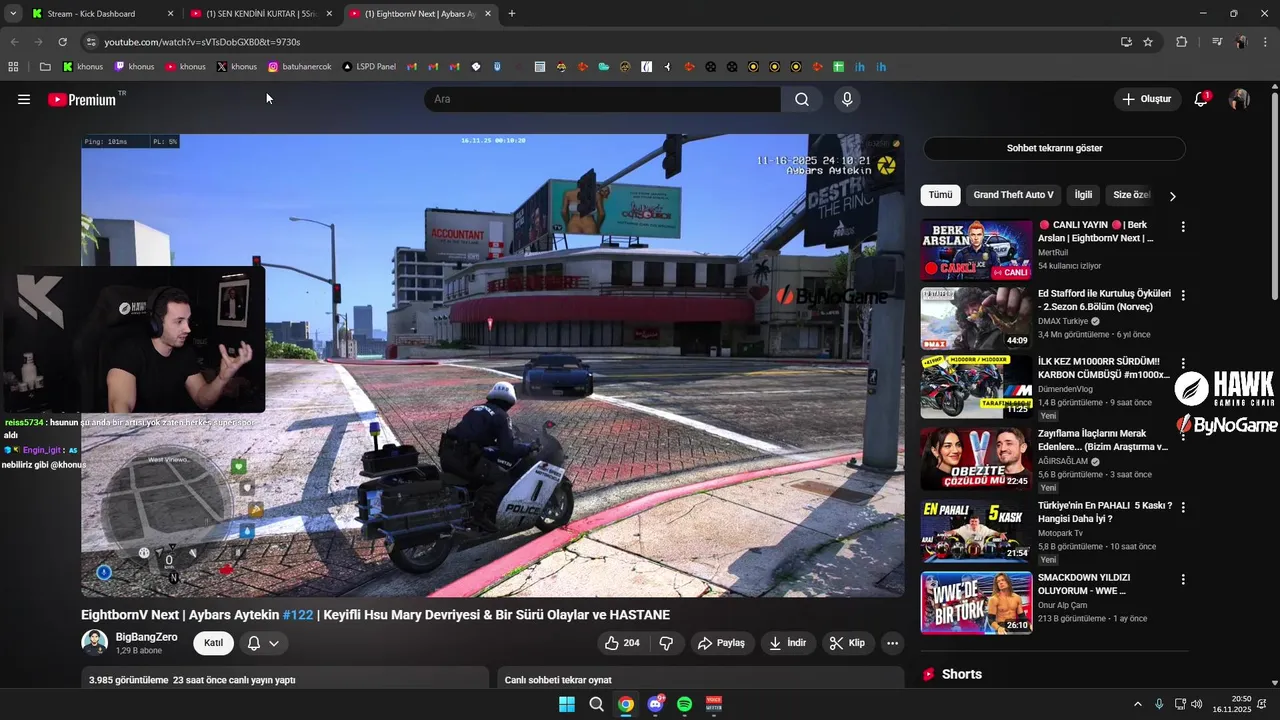Click the Paylaş share button
The height and width of the screenshot is (720, 1280).
click(x=721, y=643)
